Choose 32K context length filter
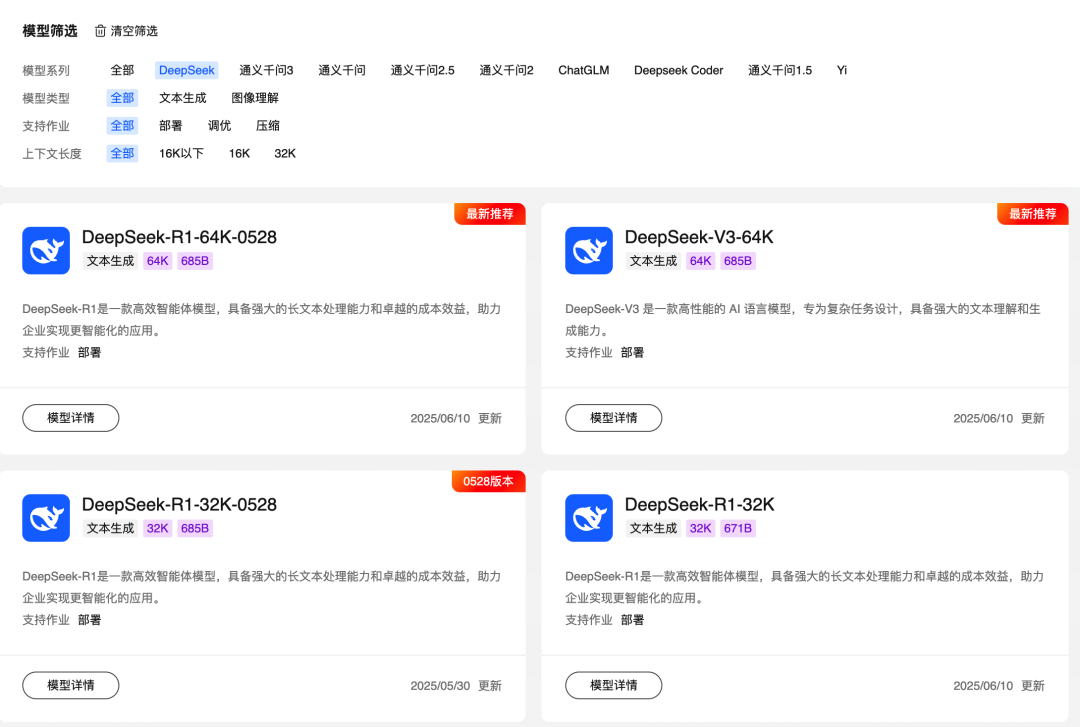1080x727 pixels. point(285,153)
